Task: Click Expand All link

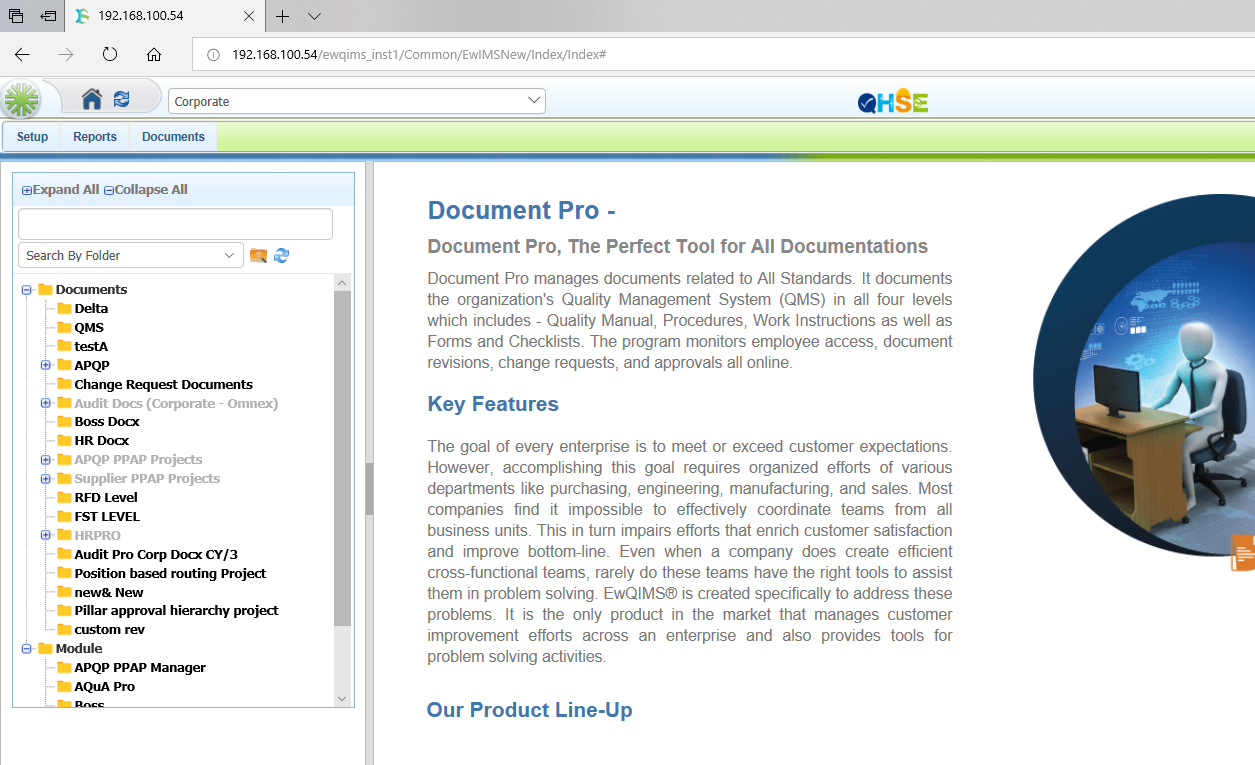Action: pos(60,190)
